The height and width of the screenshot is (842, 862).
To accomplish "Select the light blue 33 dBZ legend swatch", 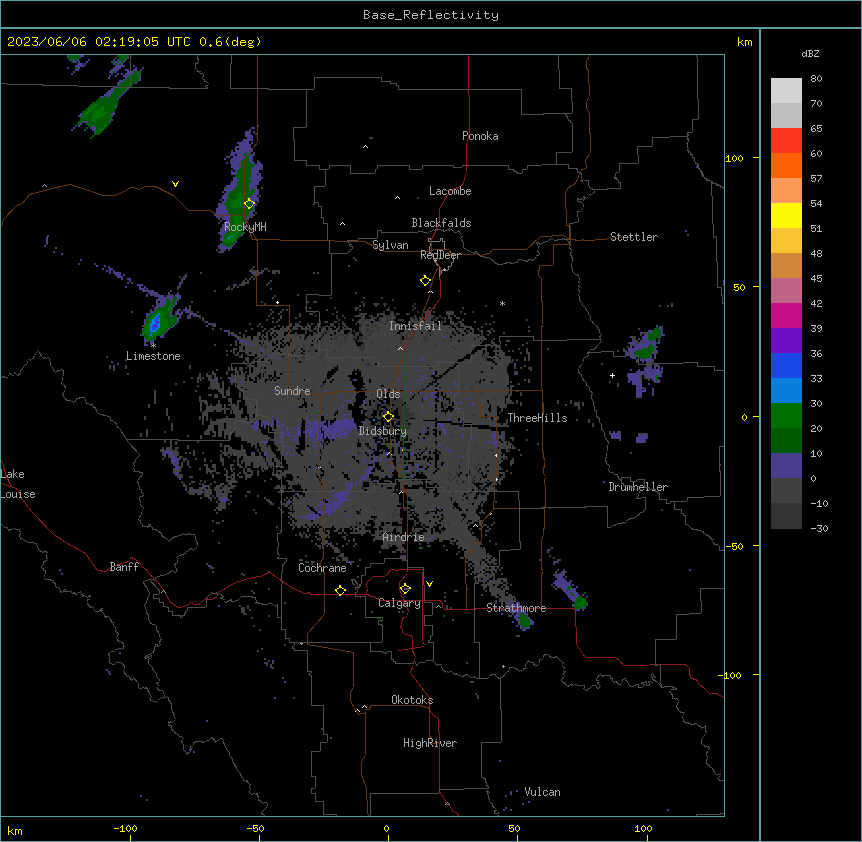I will click(786, 390).
